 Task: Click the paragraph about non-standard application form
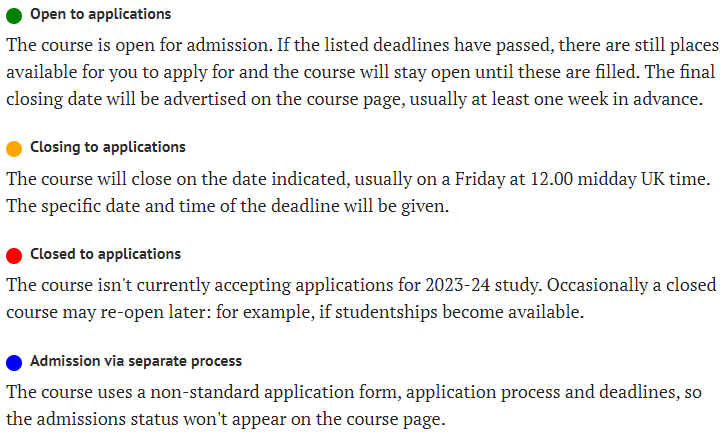tap(354, 406)
